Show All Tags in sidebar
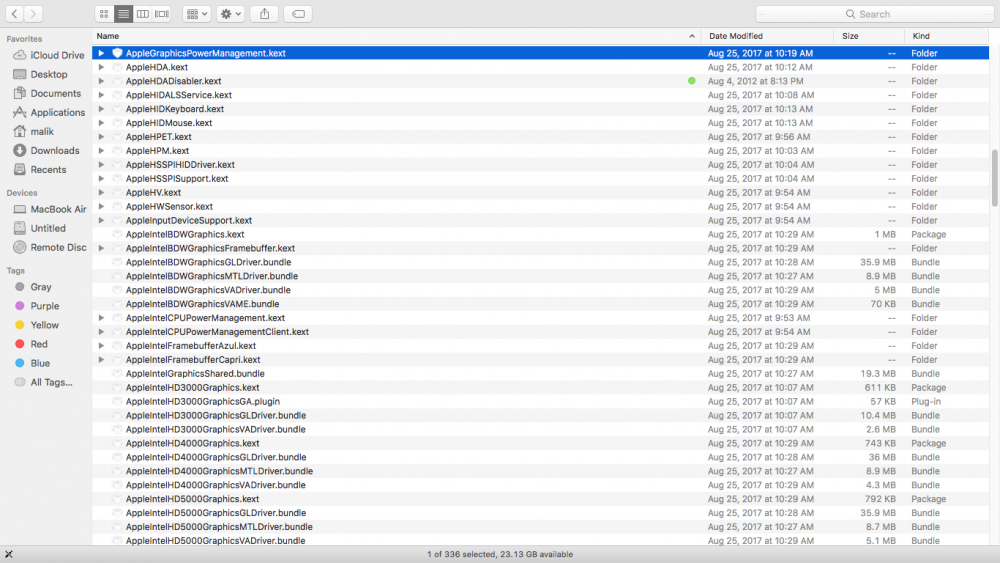Viewport: 1000px width, 563px height. [x=43, y=383]
